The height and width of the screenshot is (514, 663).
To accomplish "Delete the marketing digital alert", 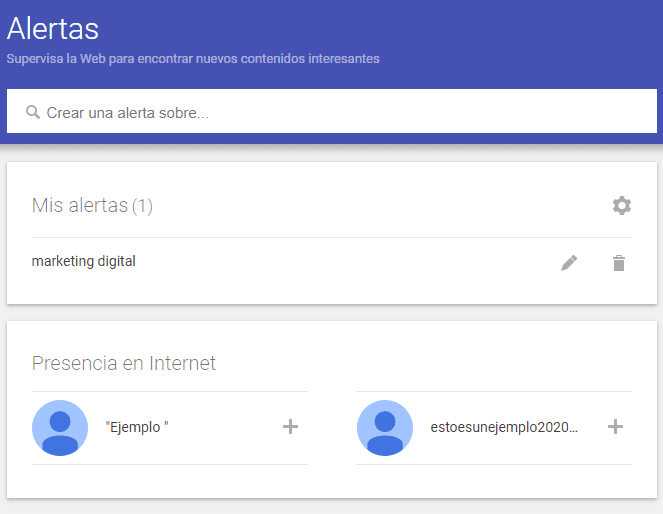I will tap(619, 263).
